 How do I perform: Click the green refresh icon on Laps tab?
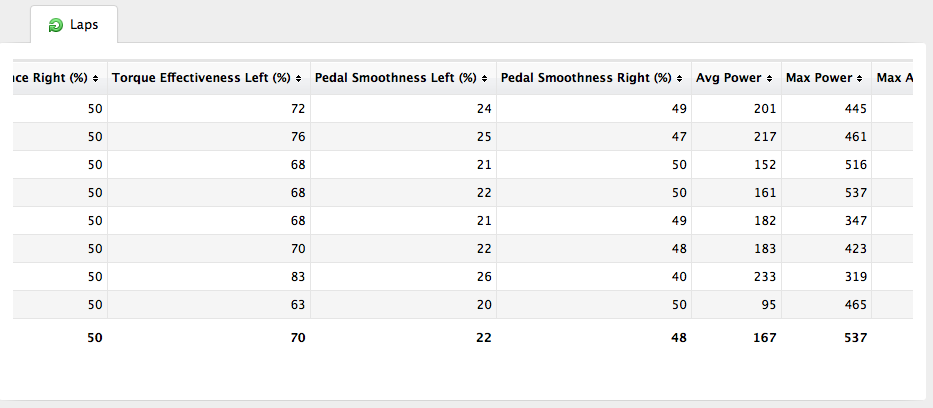(x=55, y=25)
